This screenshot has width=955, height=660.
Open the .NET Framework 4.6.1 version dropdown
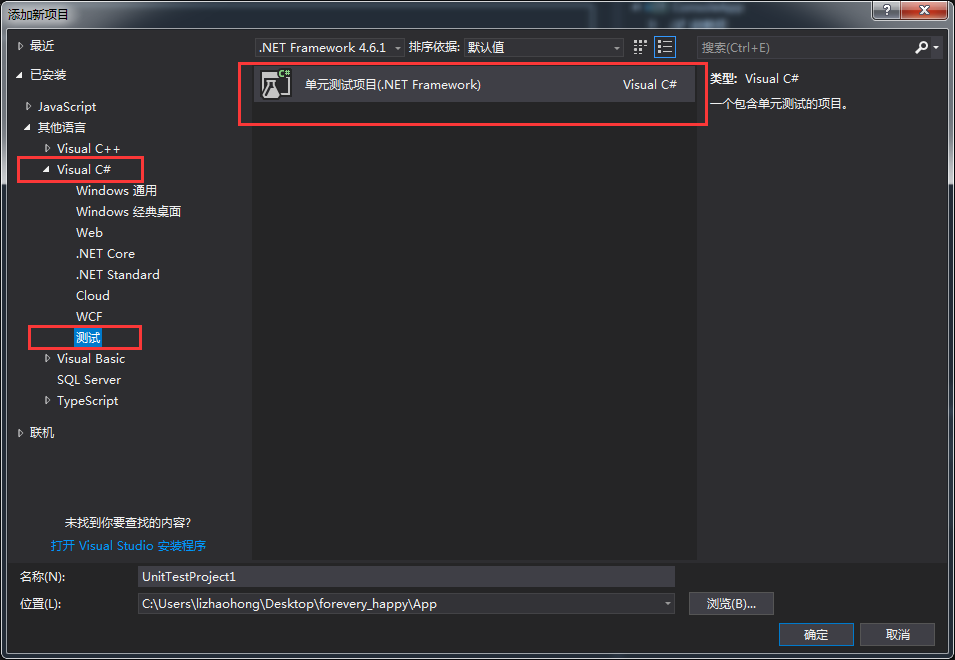329,47
